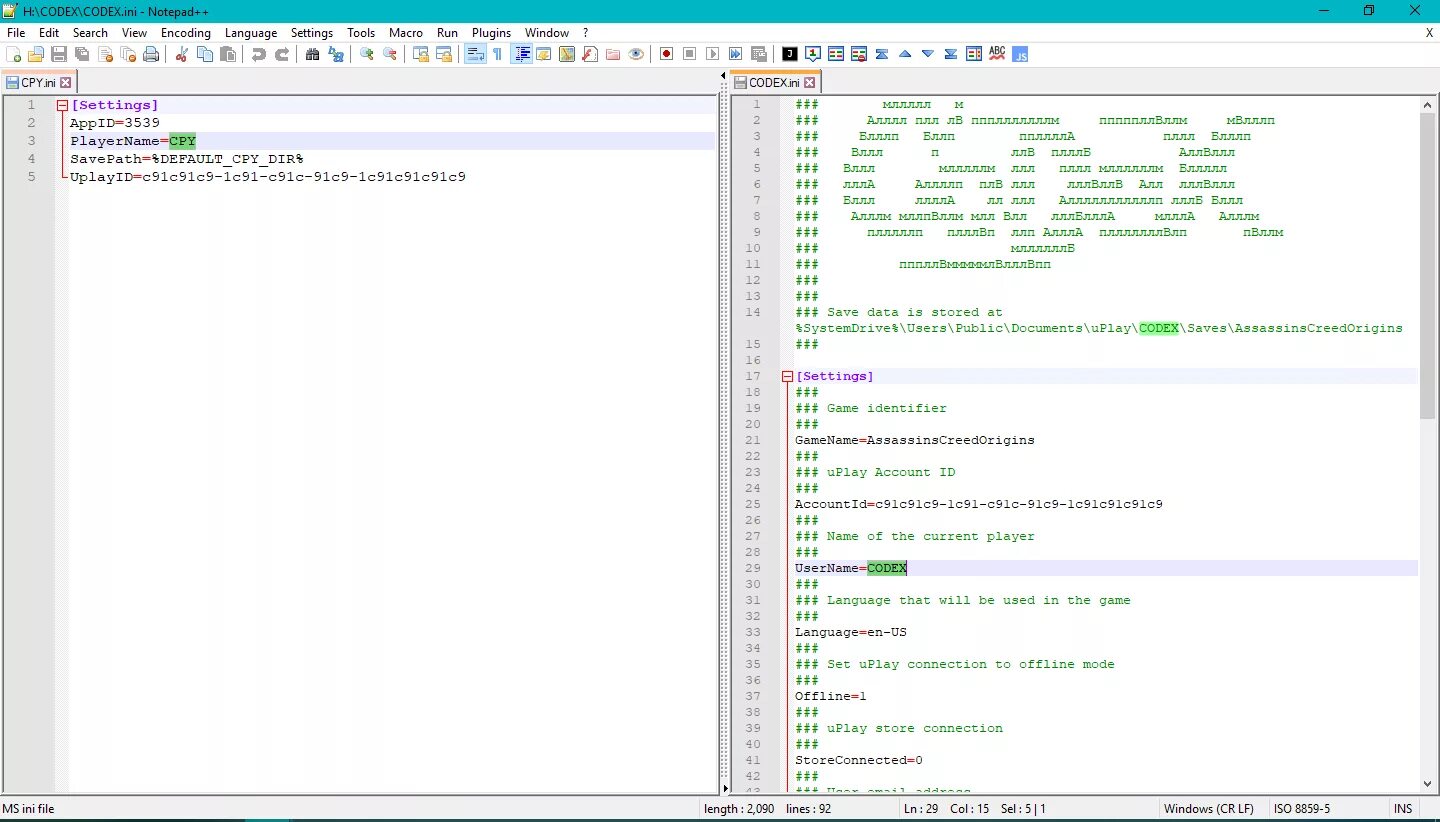Screen dimensions: 1440x822
Task: Open the document map icon
Action: click(x=567, y=54)
